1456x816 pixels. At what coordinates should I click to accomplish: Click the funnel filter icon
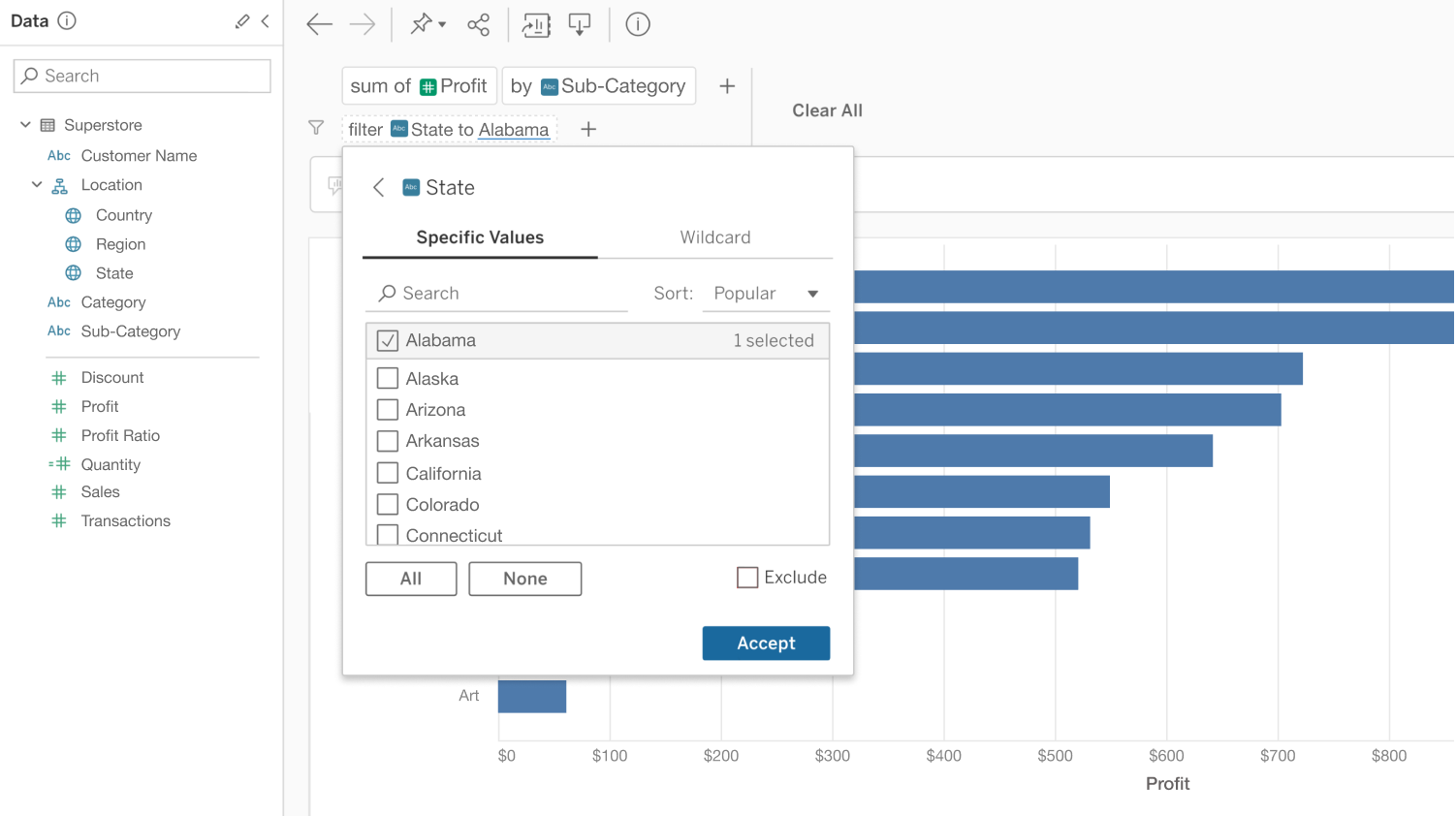point(316,128)
